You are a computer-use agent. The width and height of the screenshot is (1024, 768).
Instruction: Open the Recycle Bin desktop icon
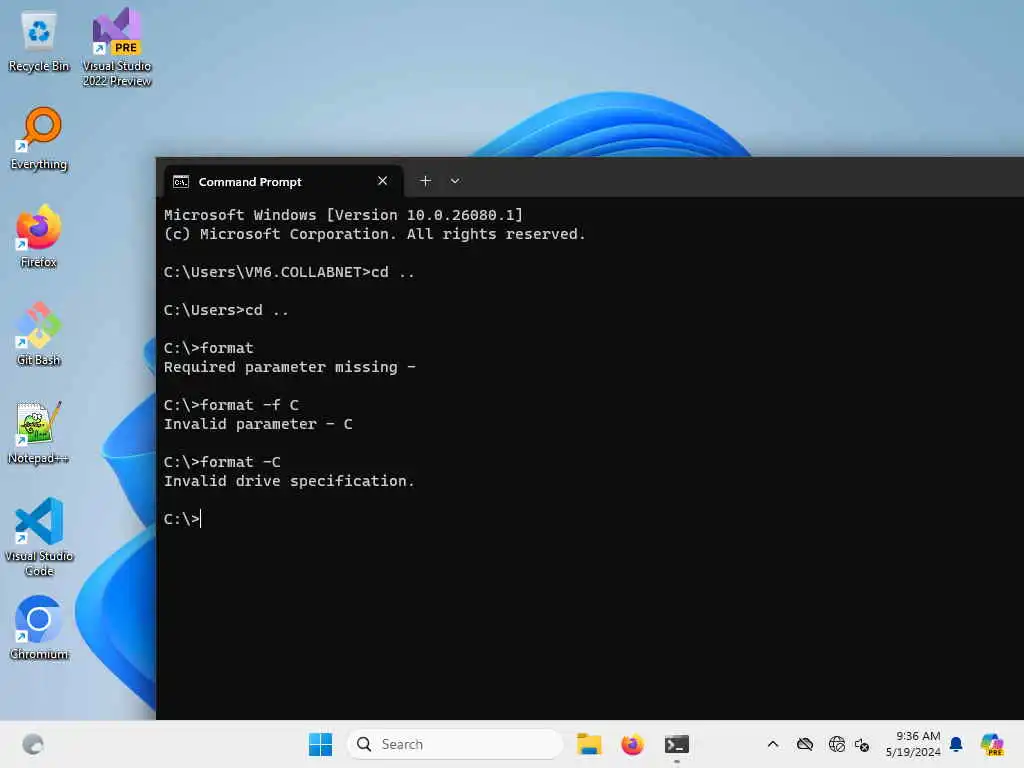pos(39,40)
